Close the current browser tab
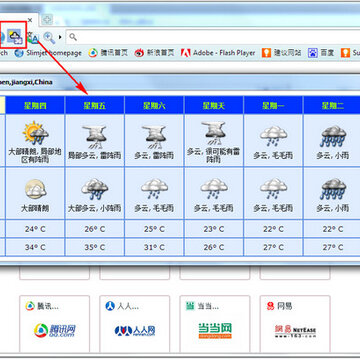 [30, 20]
